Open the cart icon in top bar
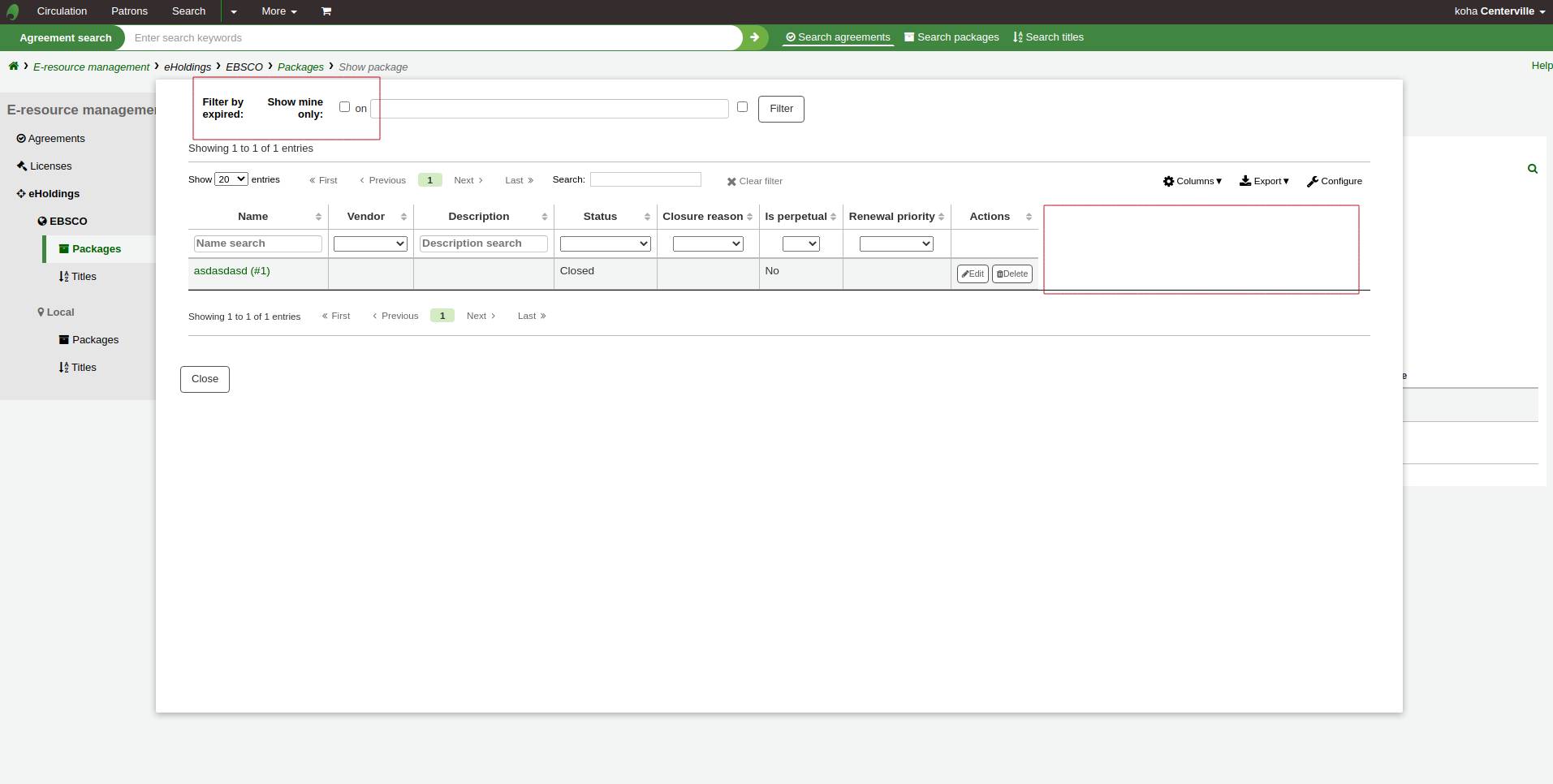Screen dimensions: 1553x784 coord(326,11)
